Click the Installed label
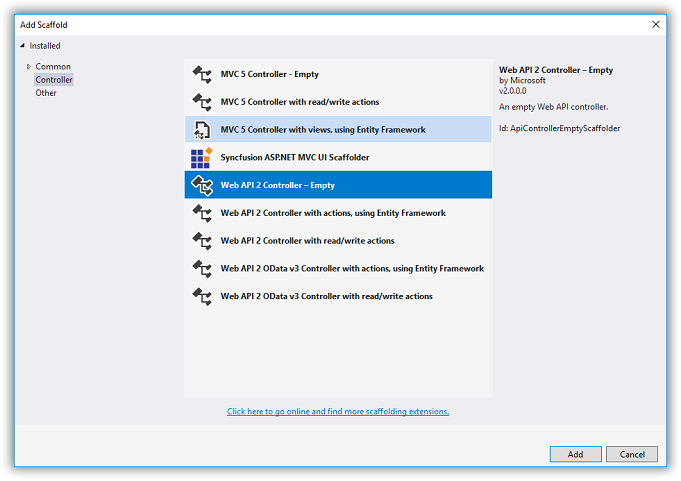Screen dimensions: 681x481 point(45,46)
